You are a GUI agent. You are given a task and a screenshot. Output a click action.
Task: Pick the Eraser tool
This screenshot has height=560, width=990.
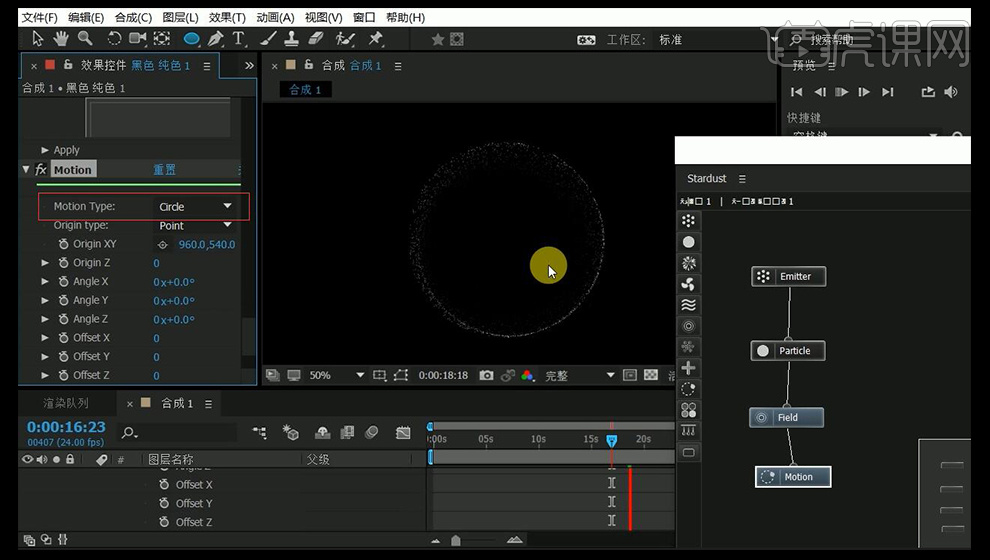pyautogui.click(x=317, y=39)
